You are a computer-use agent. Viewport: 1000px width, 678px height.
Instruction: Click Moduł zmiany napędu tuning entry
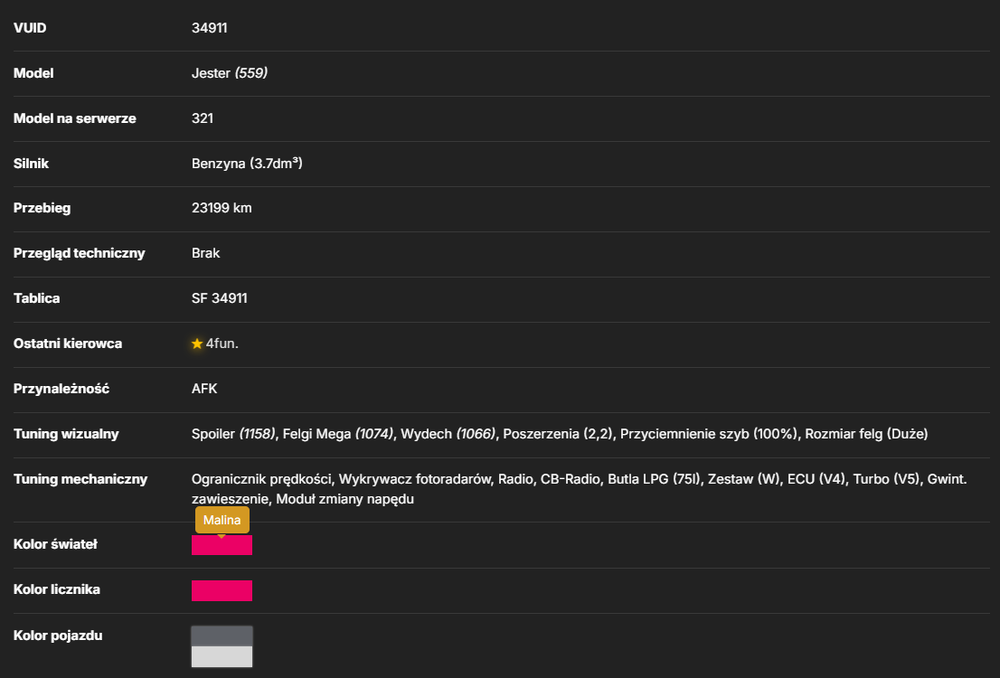pyautogui.click(x=345, y=499)
